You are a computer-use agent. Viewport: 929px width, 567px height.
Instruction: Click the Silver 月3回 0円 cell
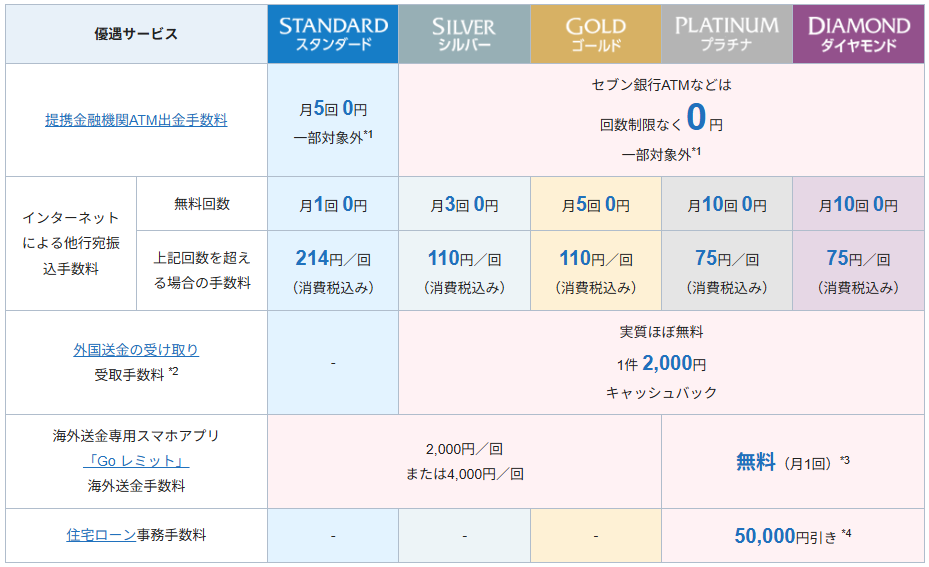(464, 204)
